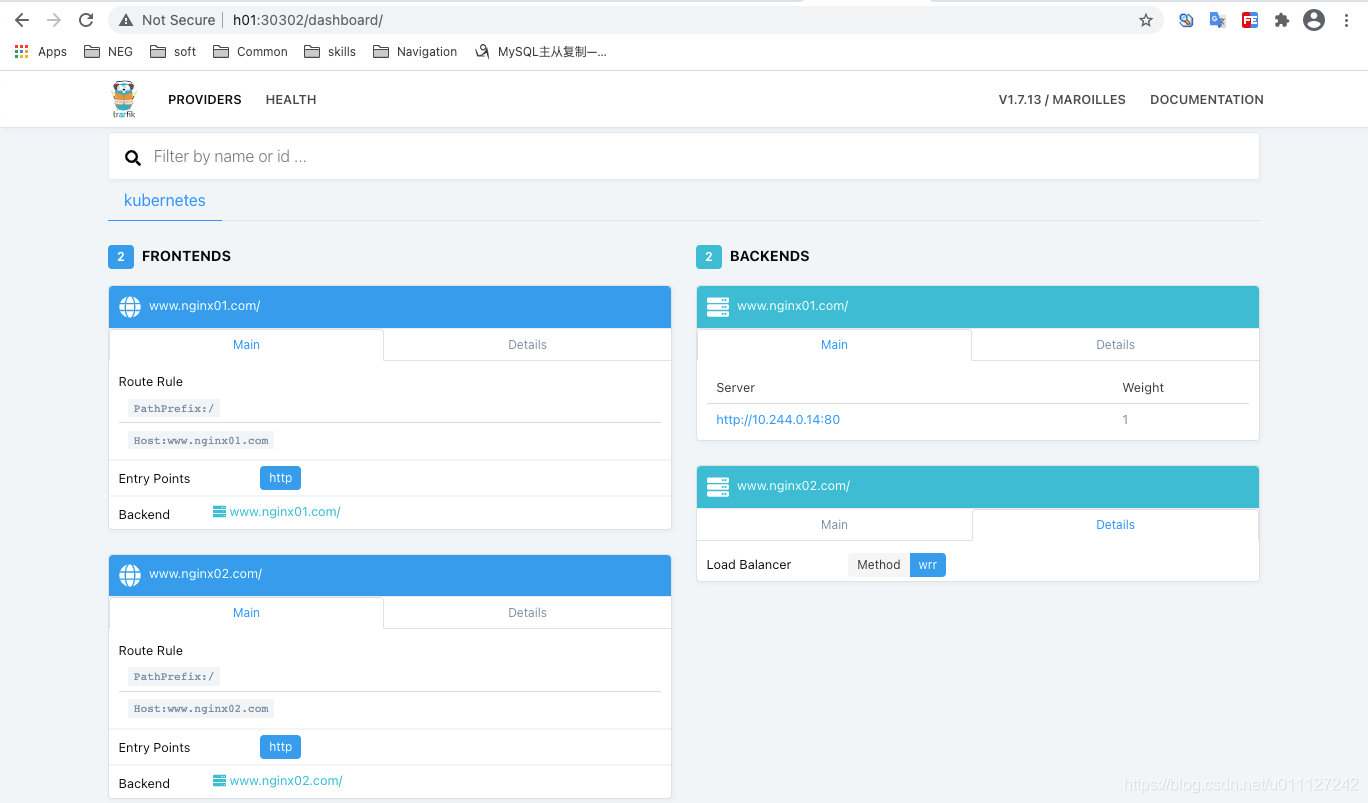Open the Apps bookmarks shortcut
This screenshot has width=1368, height=803.
pos(41,52)
